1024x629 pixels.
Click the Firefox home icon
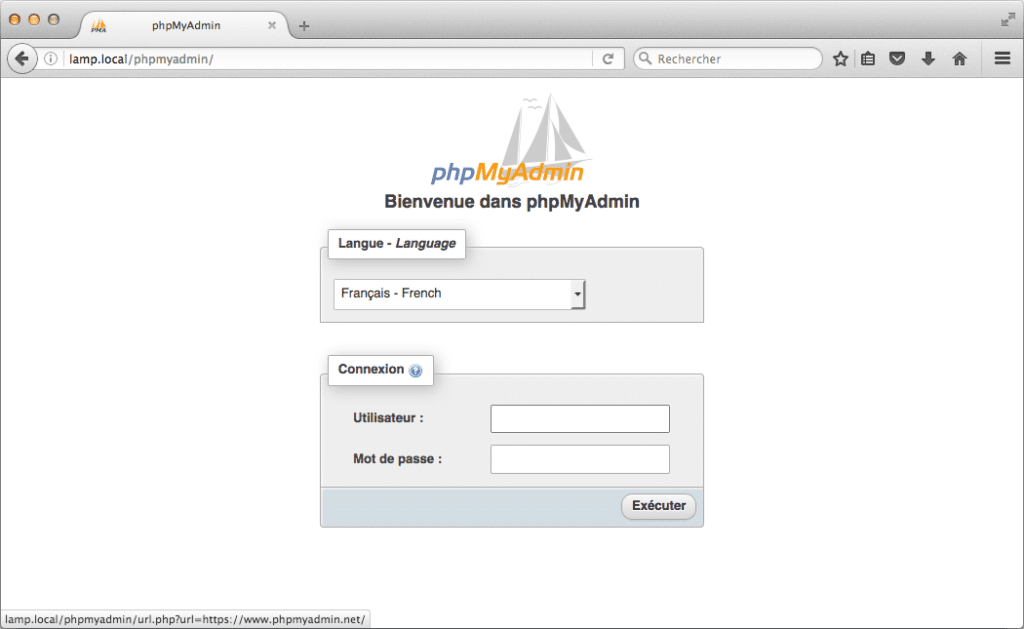pos(958,58)
